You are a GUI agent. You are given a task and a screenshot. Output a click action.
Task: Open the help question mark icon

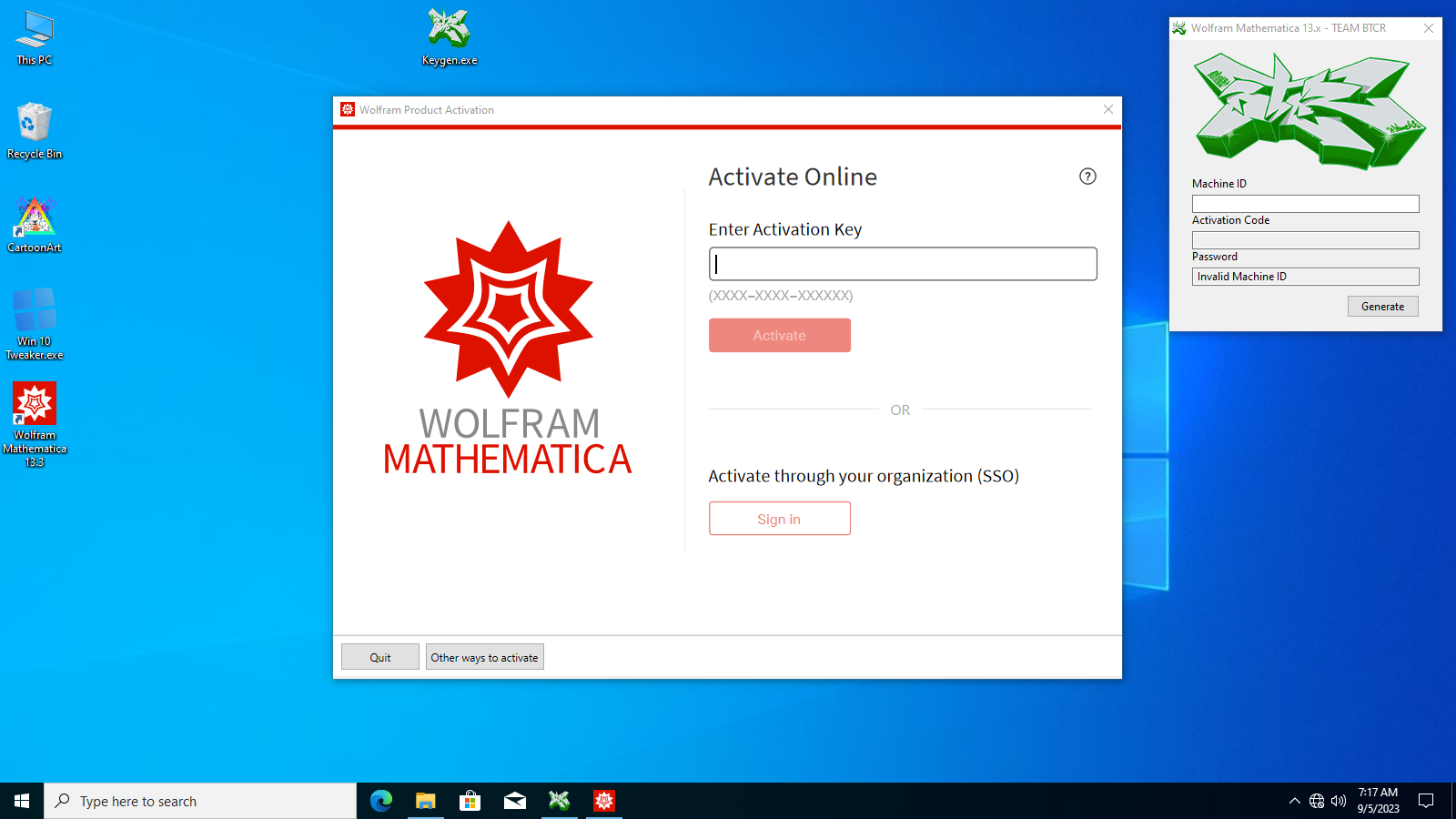1087,177
